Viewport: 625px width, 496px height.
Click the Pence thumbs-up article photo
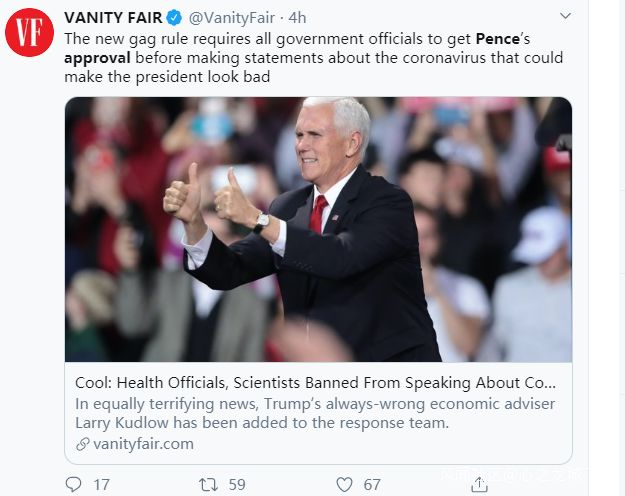pos(318,229)
